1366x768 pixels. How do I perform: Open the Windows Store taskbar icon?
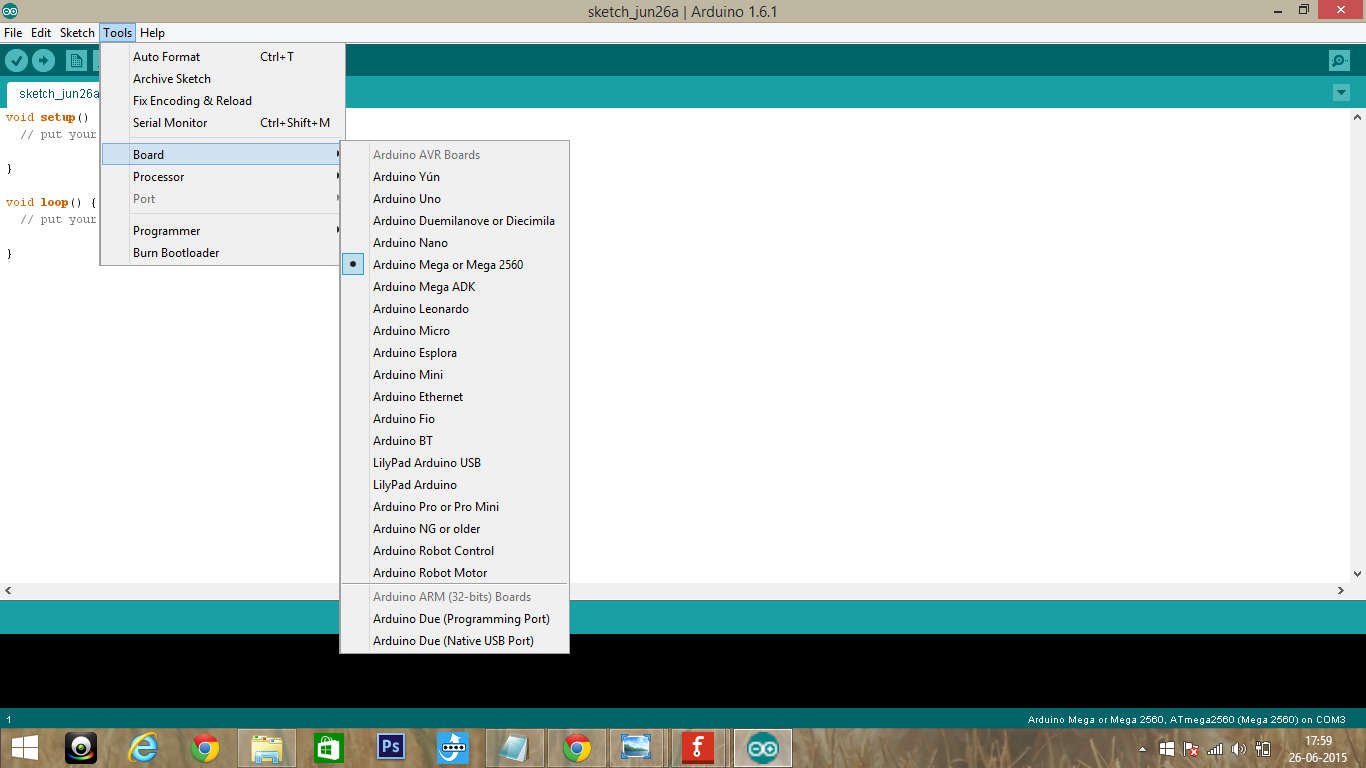[329, 748]
